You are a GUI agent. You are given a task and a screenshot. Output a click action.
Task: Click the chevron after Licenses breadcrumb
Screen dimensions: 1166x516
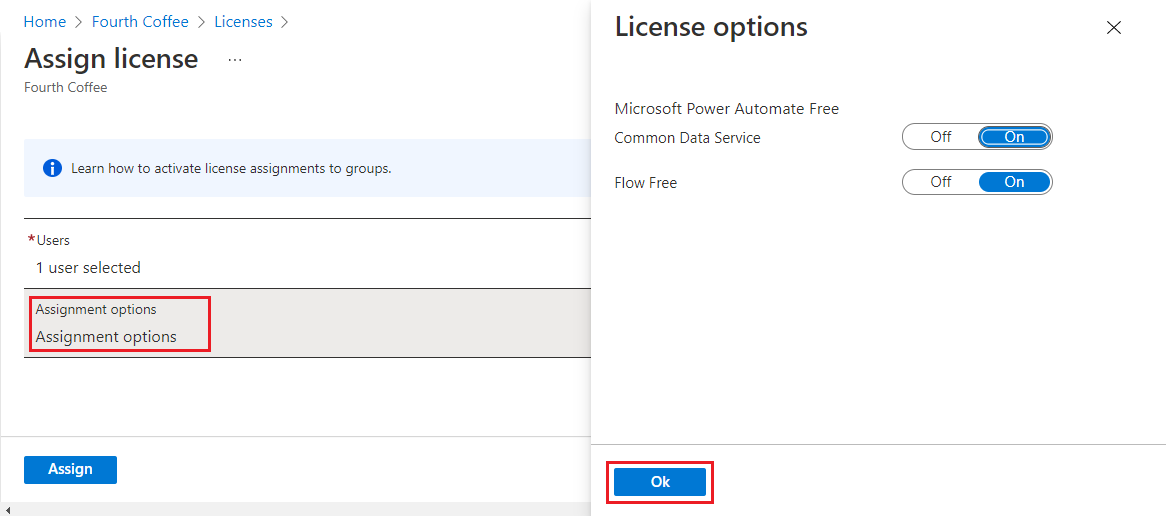pyautogui.click(x=285, y=22)
